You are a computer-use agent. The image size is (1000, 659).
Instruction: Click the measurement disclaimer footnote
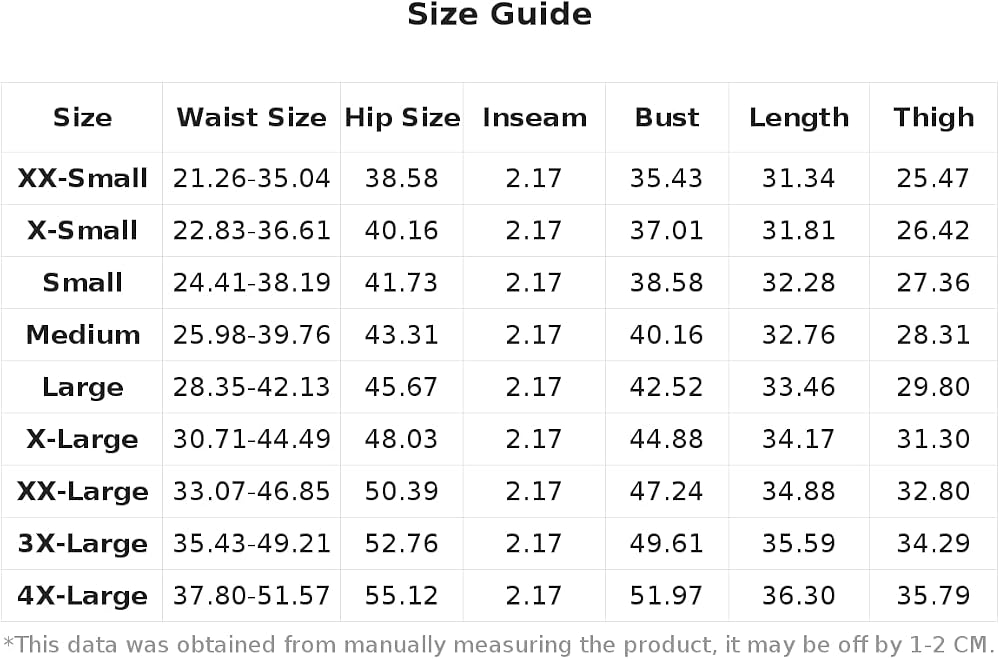tap(499, 645)
